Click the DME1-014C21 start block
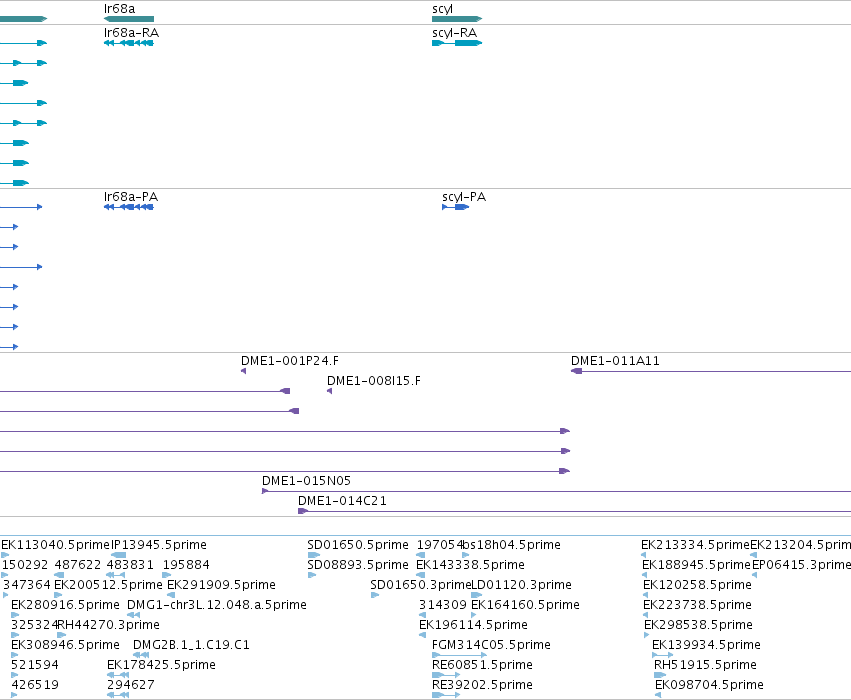Viewport: 851px width, 700px height. click(x=303, y=511)
